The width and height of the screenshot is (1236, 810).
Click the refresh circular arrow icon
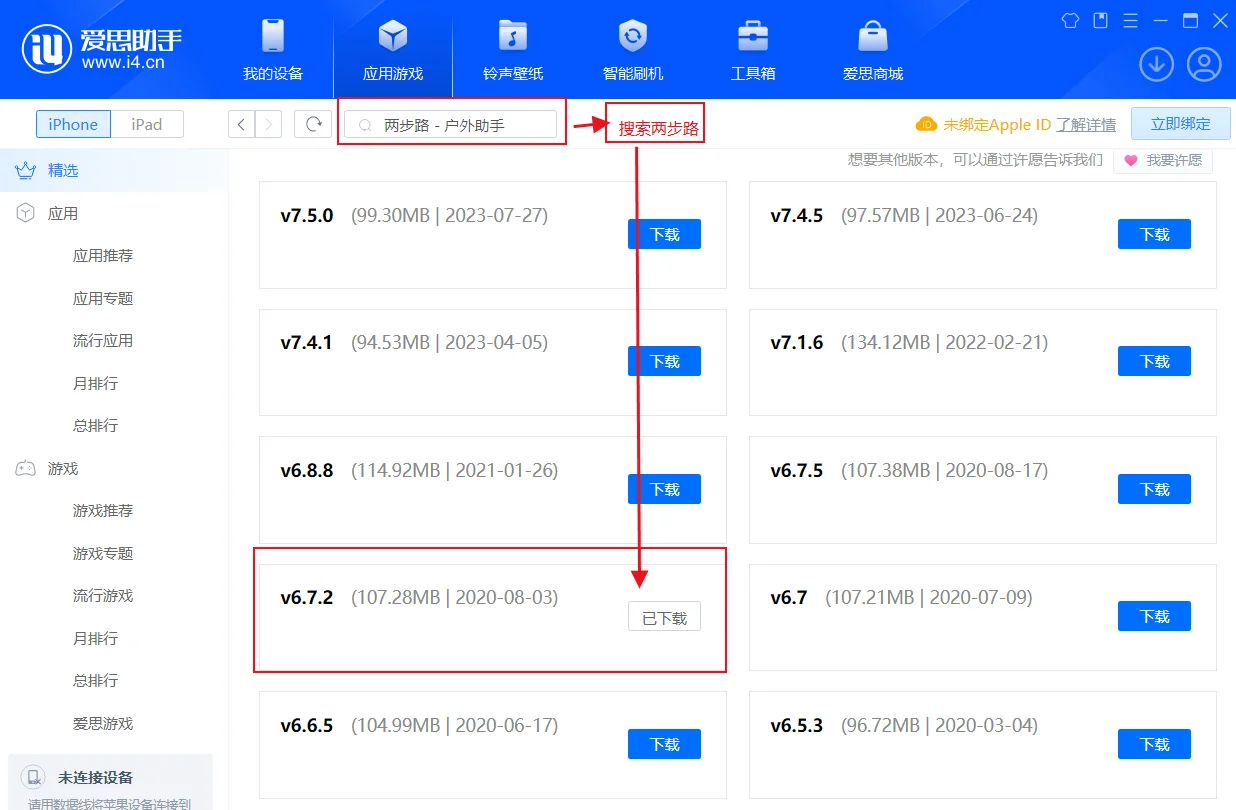pyautogui.click(x=313, y=124)
